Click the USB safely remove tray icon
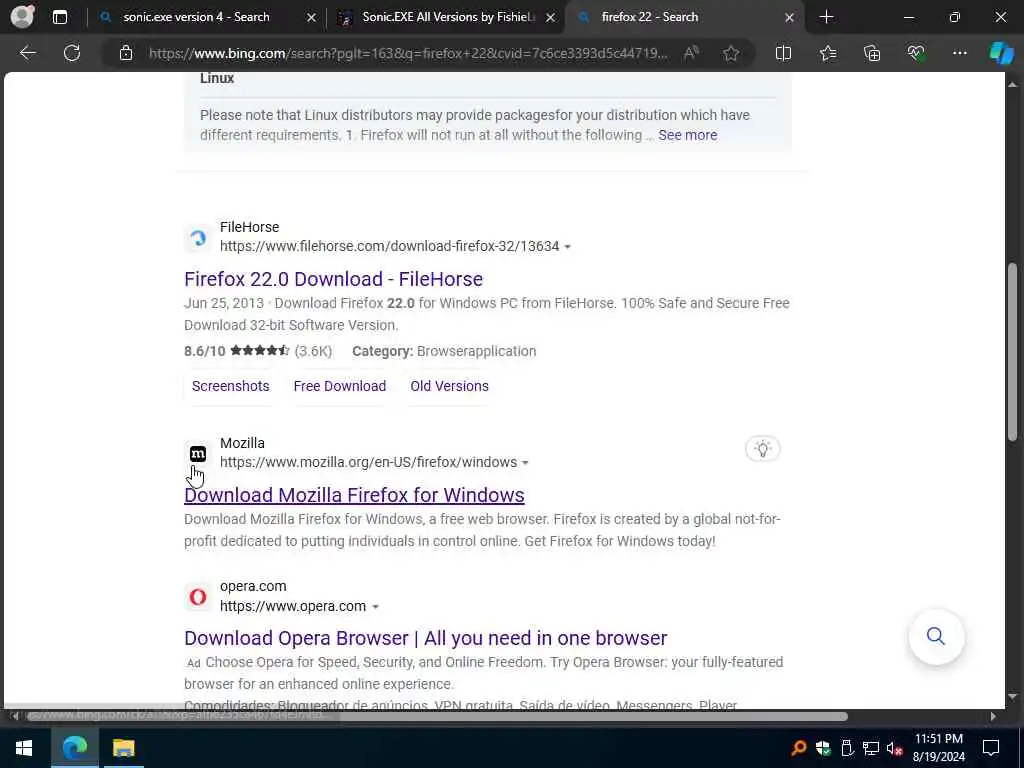1024x768 pixels. point(847,748)
